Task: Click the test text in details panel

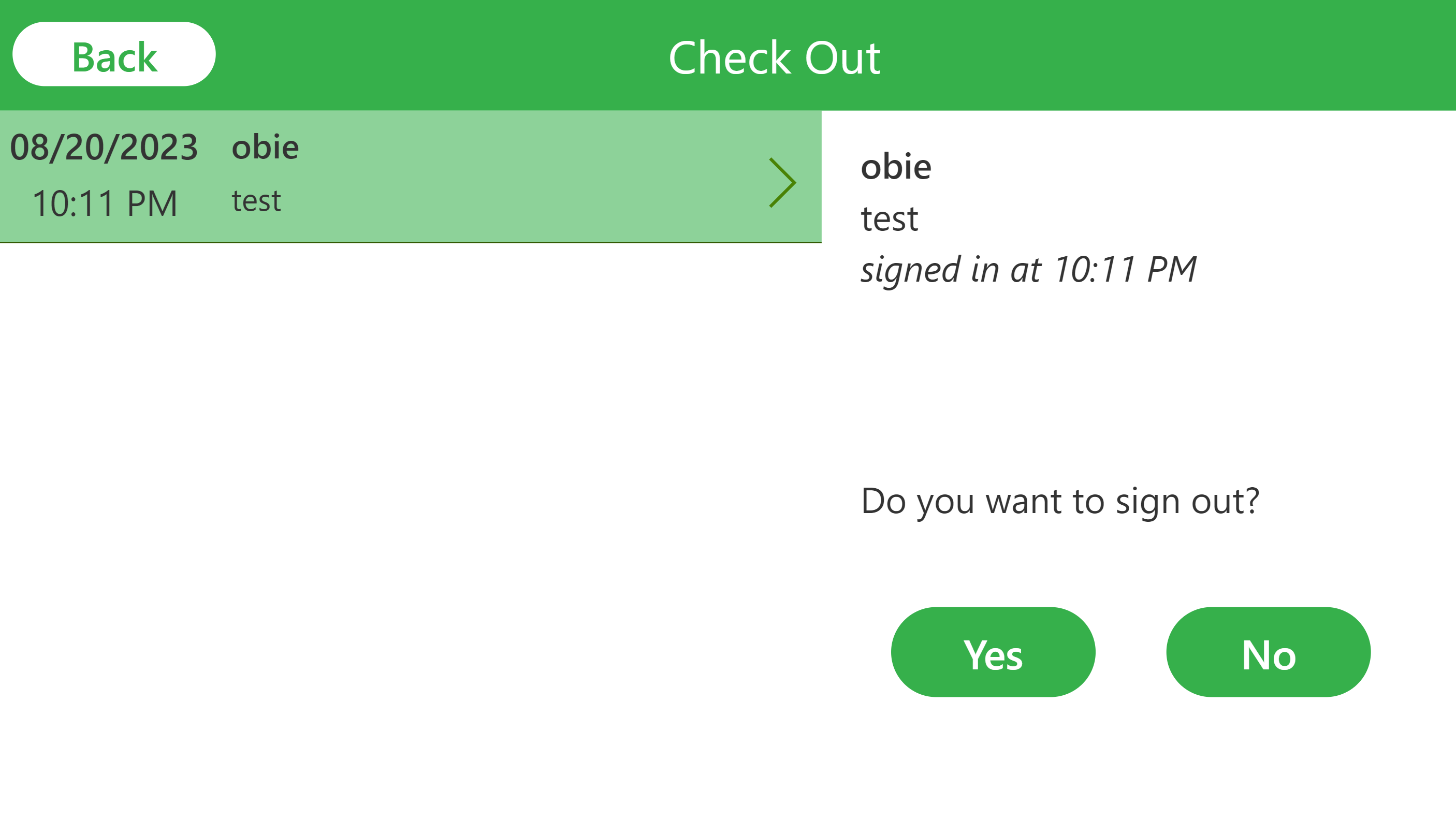Action: (x=889, y=219)
